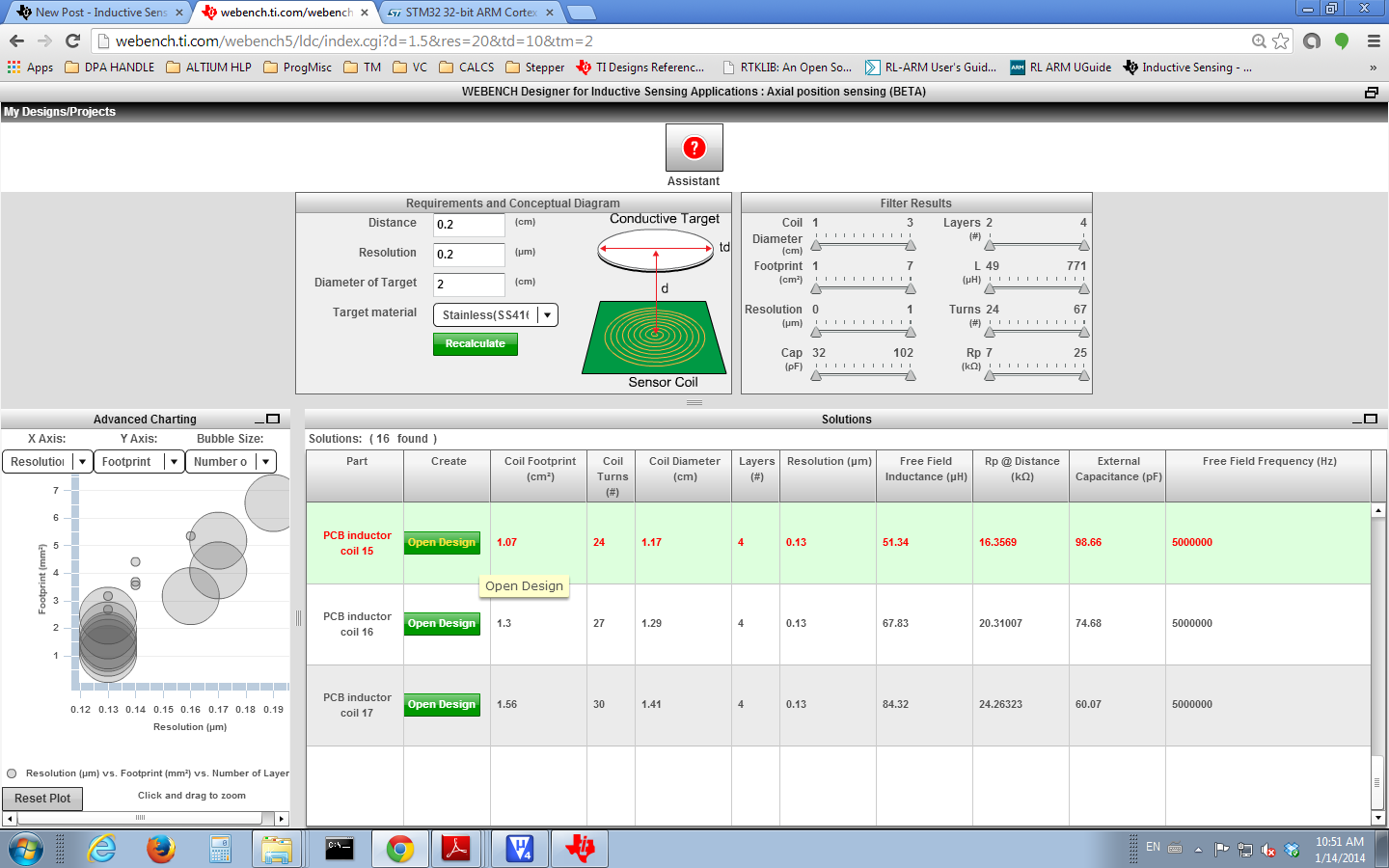The height and width of the screenshot is (868, 1389).
Task: Open the Assistant help icon
Action: coord(694,148)
